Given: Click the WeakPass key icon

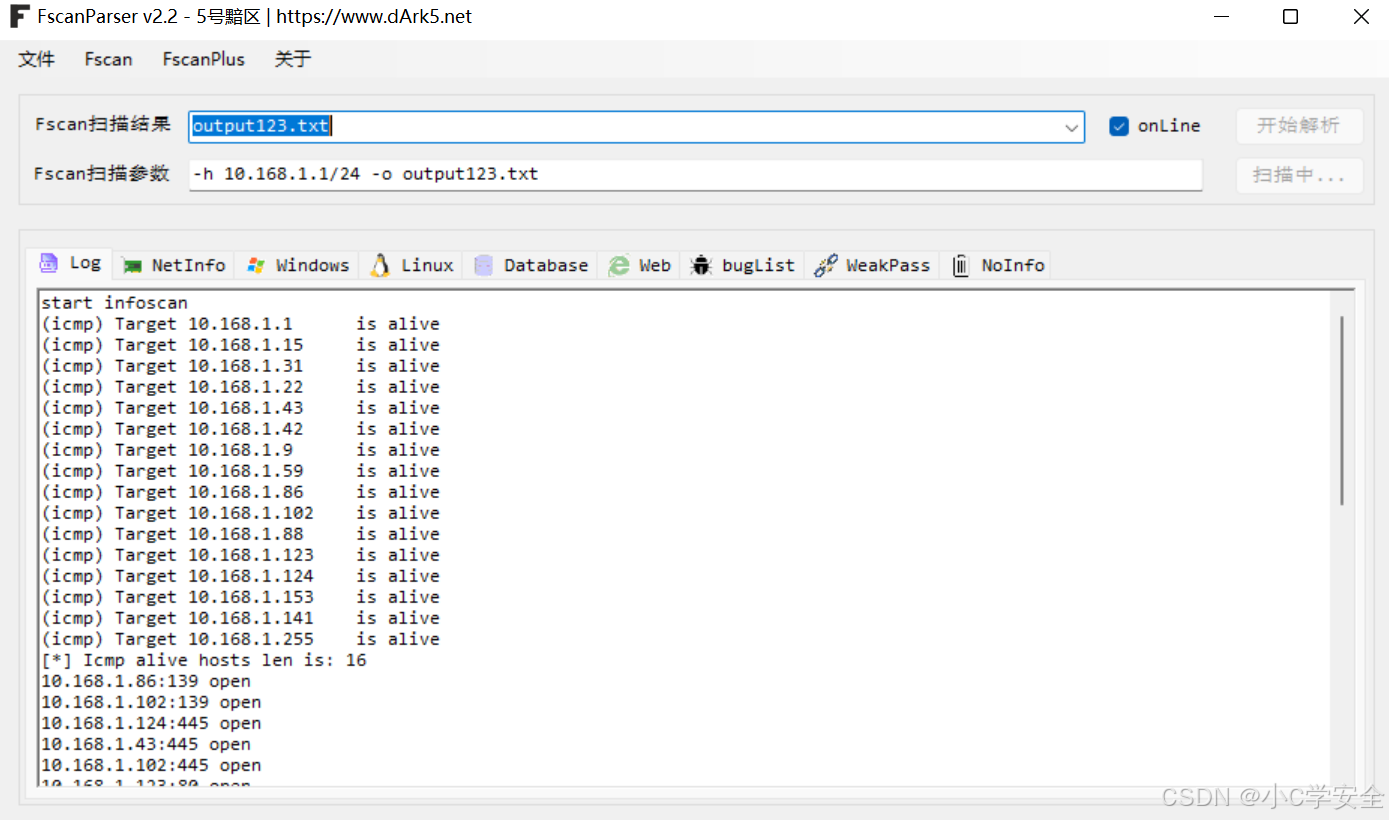Looking at the screenshot, I should click(x=825, y=264).
